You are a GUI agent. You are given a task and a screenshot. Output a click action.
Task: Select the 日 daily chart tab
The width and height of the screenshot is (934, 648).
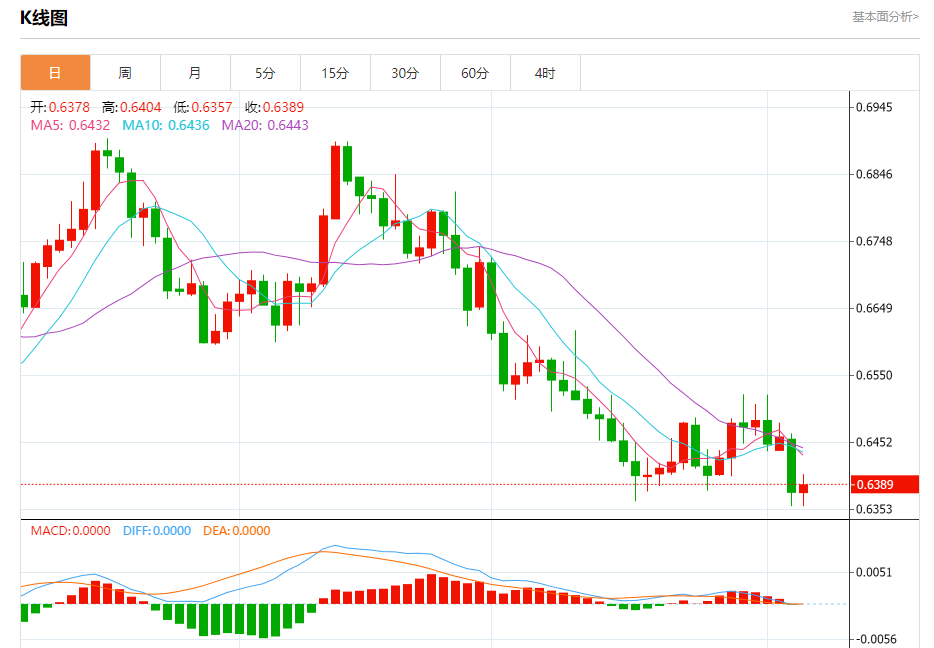tap(55, 73)
